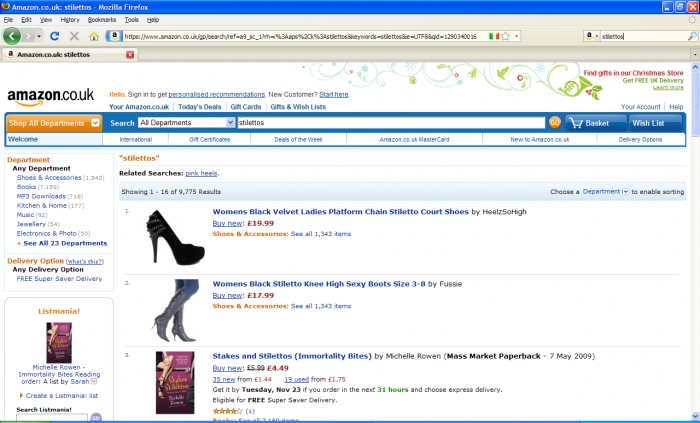Click the black velvet stiletto shoe thumbnail

[175, 237]
